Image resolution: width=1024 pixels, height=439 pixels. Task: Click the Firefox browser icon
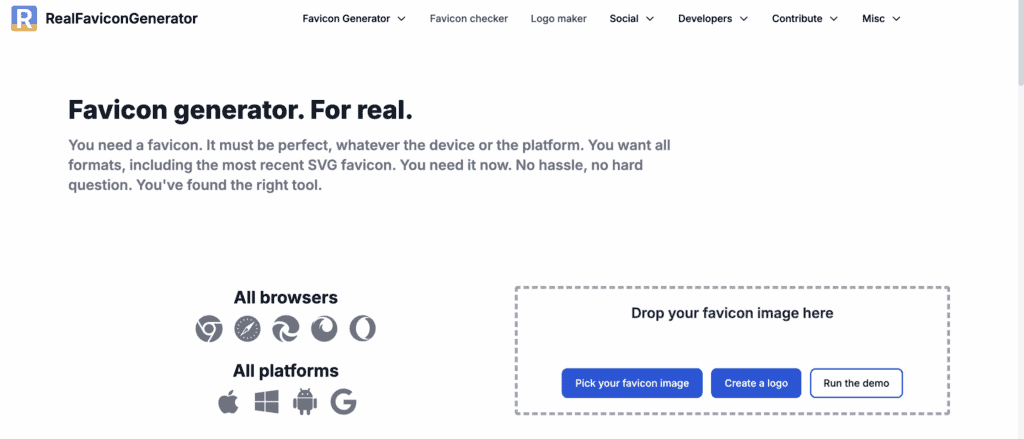coord(324,328)
